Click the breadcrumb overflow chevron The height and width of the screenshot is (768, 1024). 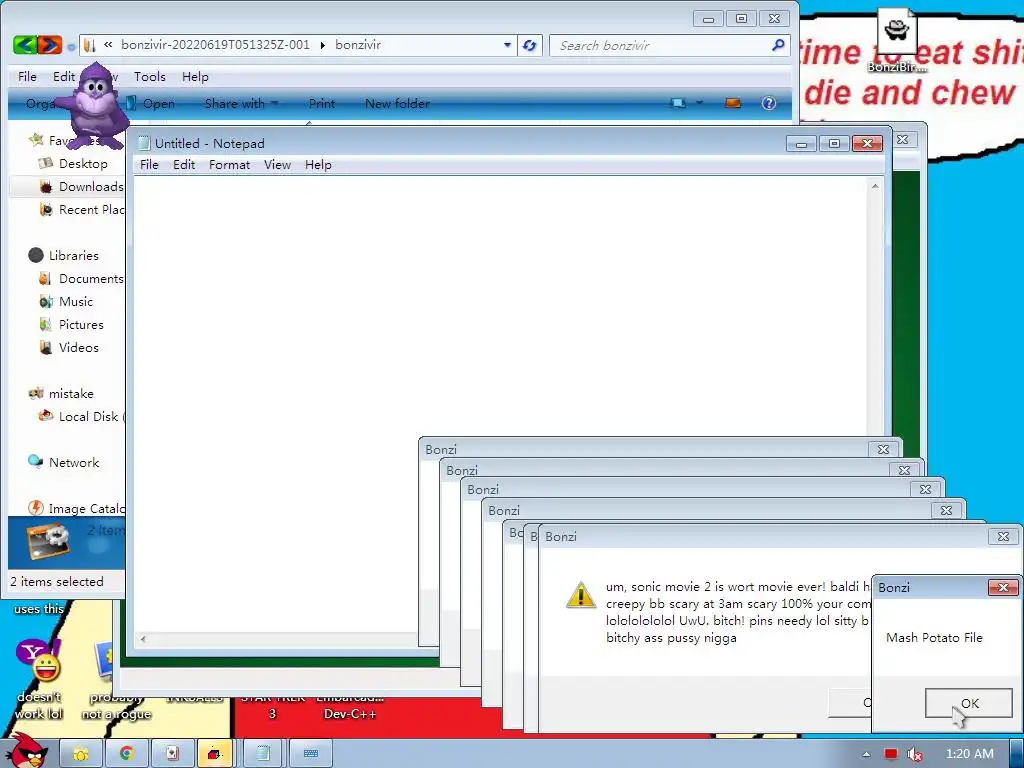[x=108, y=44]
